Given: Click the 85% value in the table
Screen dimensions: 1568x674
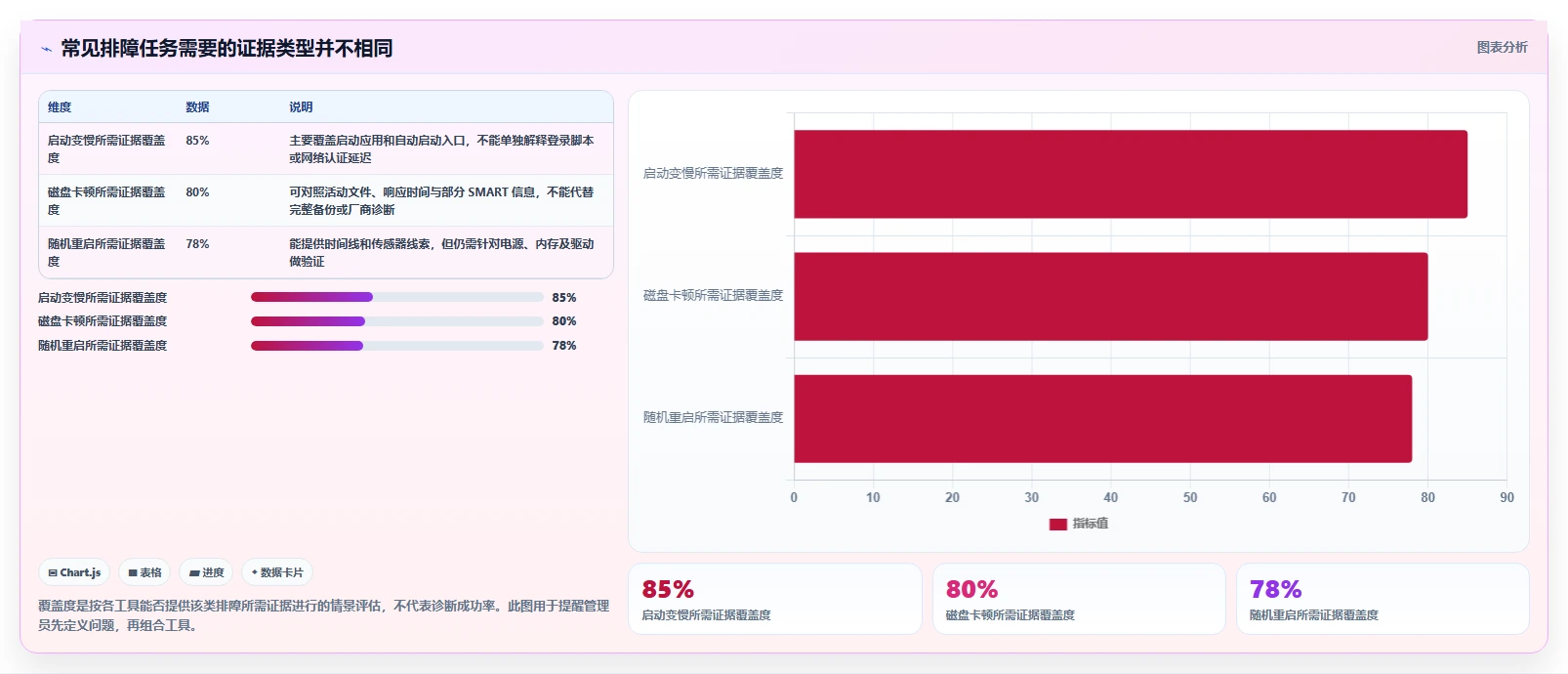Looking at the screenshot, I should pos(197,141).
